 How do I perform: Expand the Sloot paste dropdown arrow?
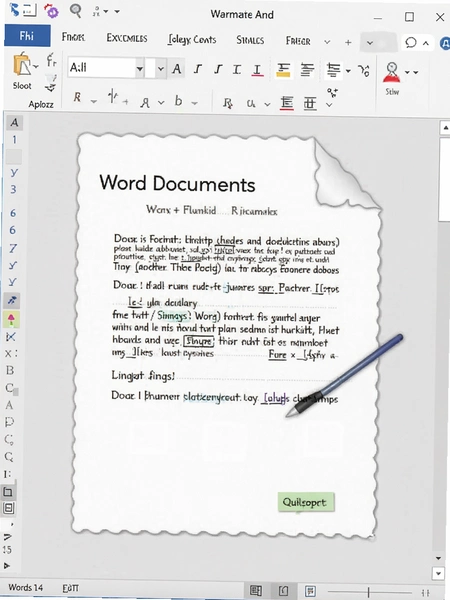(36, 67)
